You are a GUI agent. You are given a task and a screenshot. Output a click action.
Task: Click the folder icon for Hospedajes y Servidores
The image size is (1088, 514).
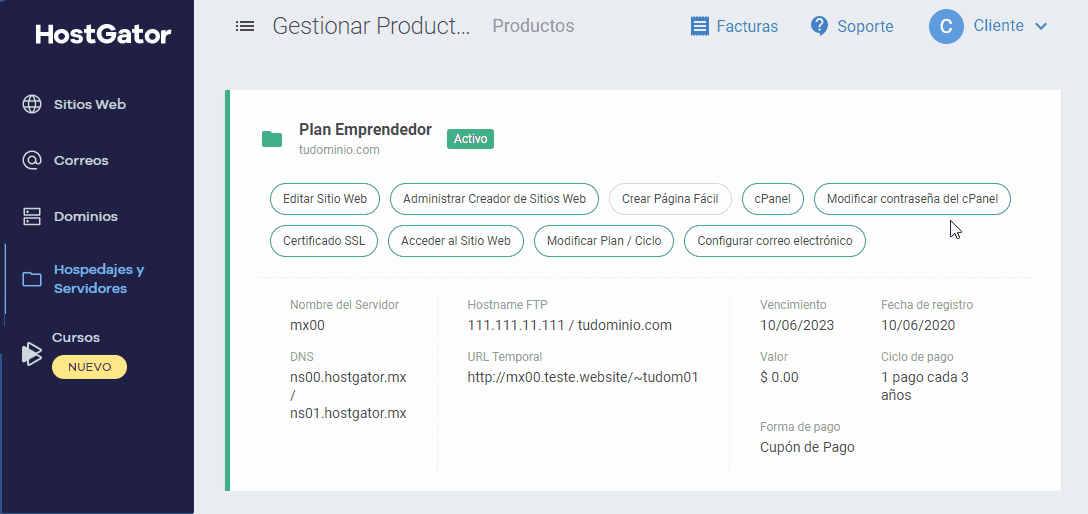pos(32,279)
